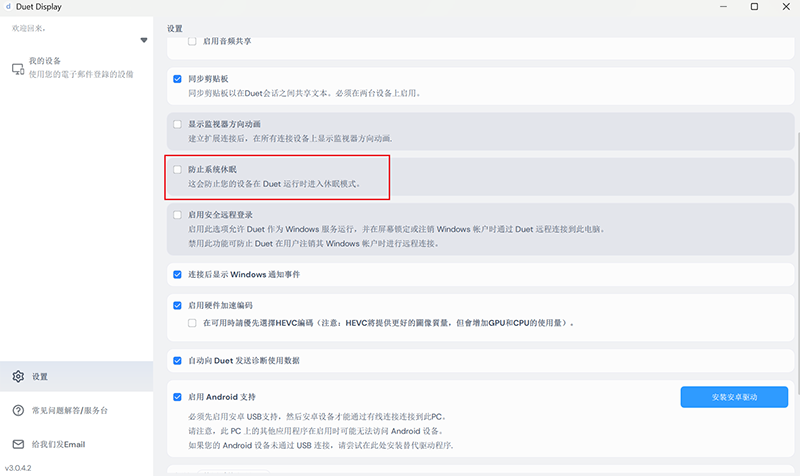
Task: Toggle 连接后显示 Windows 通知事件 checkbox
Action: pyautogui.click(x=177, y=274)
